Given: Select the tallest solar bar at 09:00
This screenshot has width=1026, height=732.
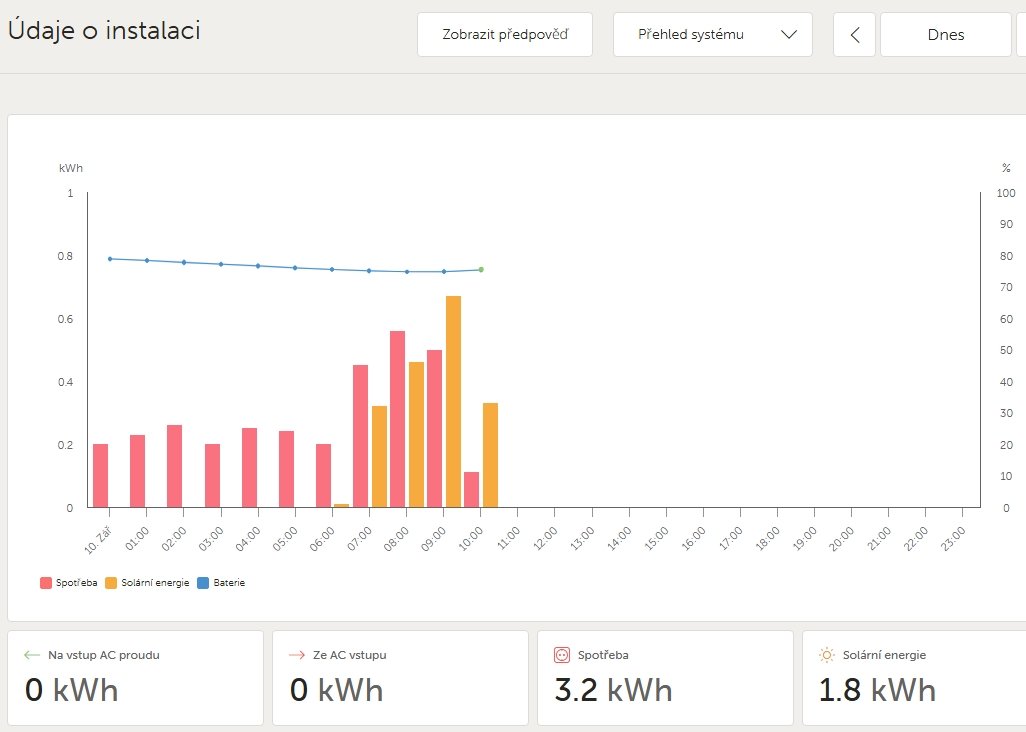Looking at the screenshot, I should [x=453, y=401].
